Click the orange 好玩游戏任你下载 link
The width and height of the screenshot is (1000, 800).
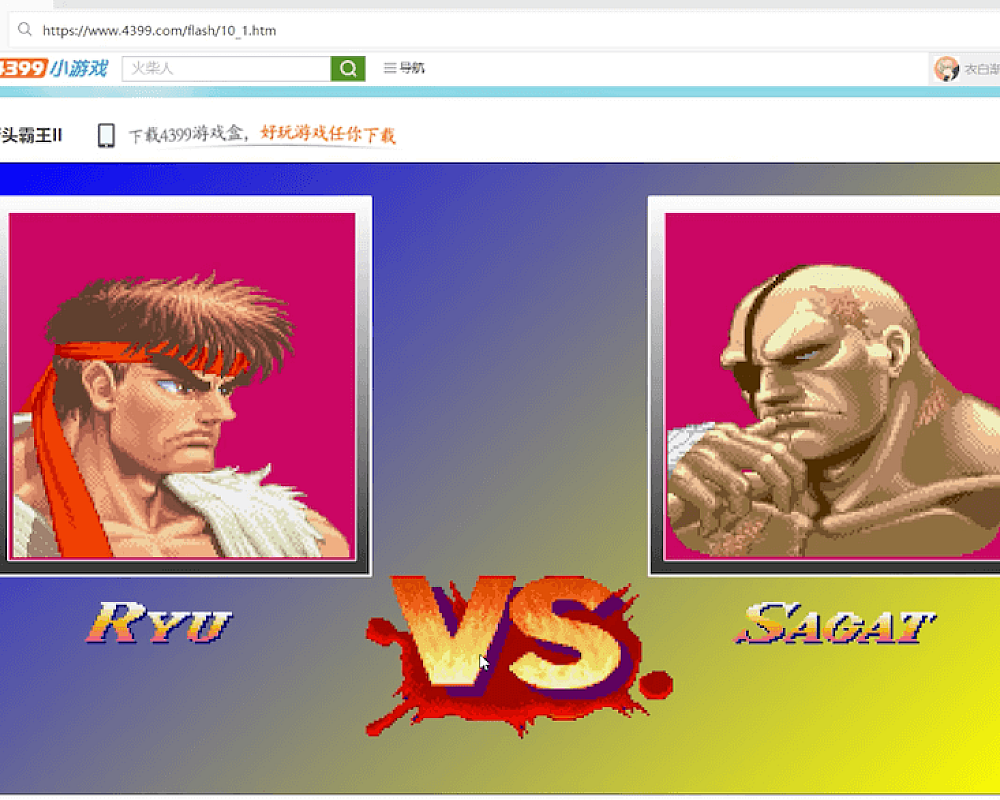328,134
